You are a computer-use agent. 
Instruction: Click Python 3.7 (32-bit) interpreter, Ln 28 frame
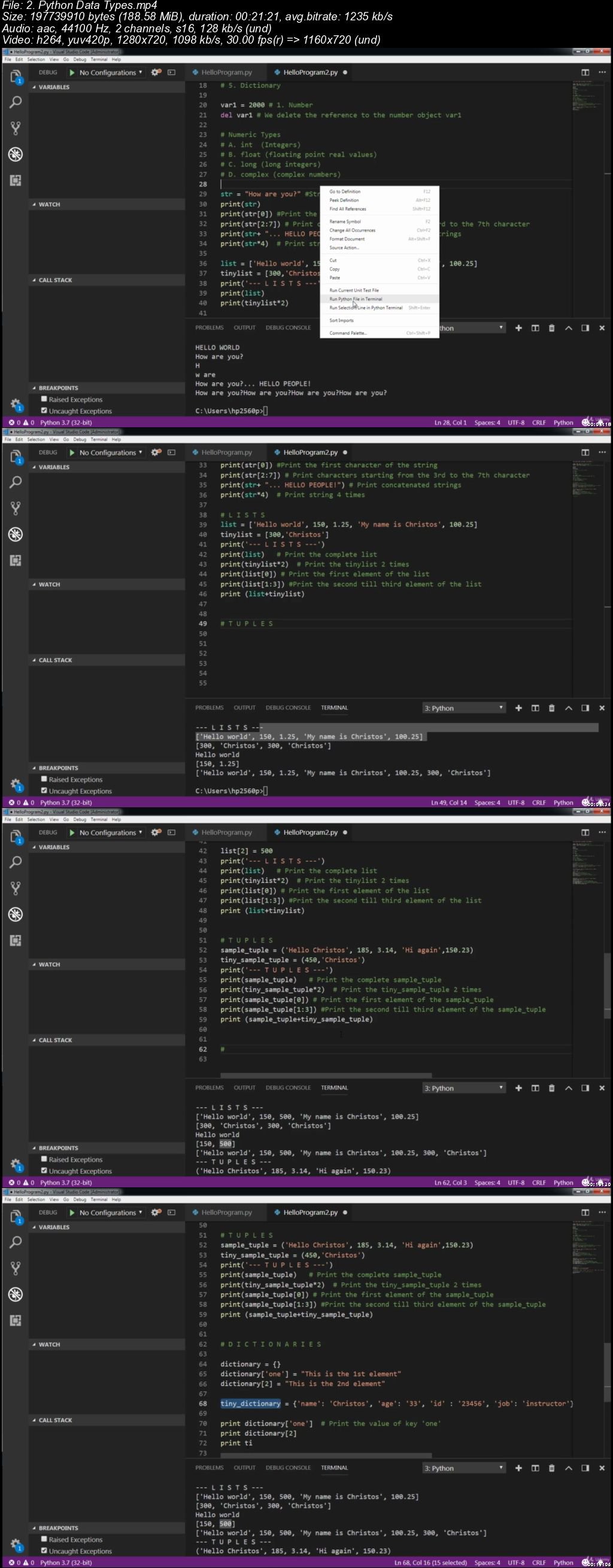[x=66, y=423]
